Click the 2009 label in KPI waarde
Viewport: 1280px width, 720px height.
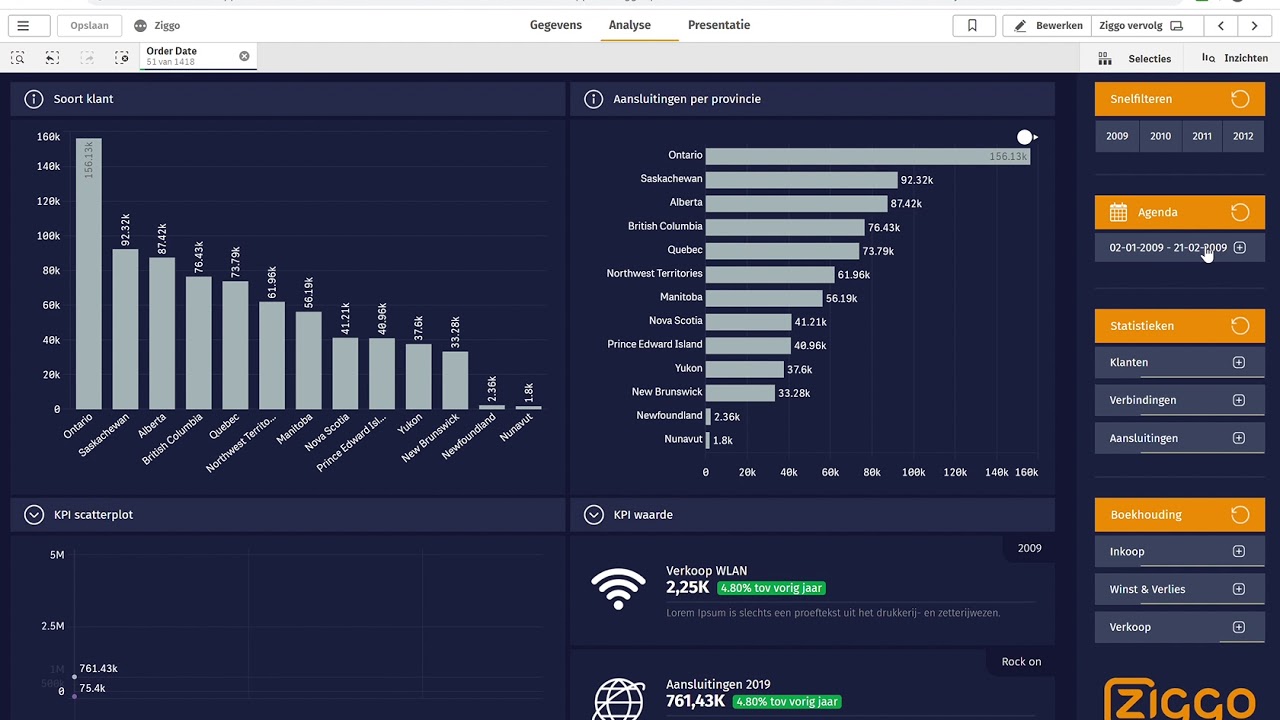(1029, 548)
